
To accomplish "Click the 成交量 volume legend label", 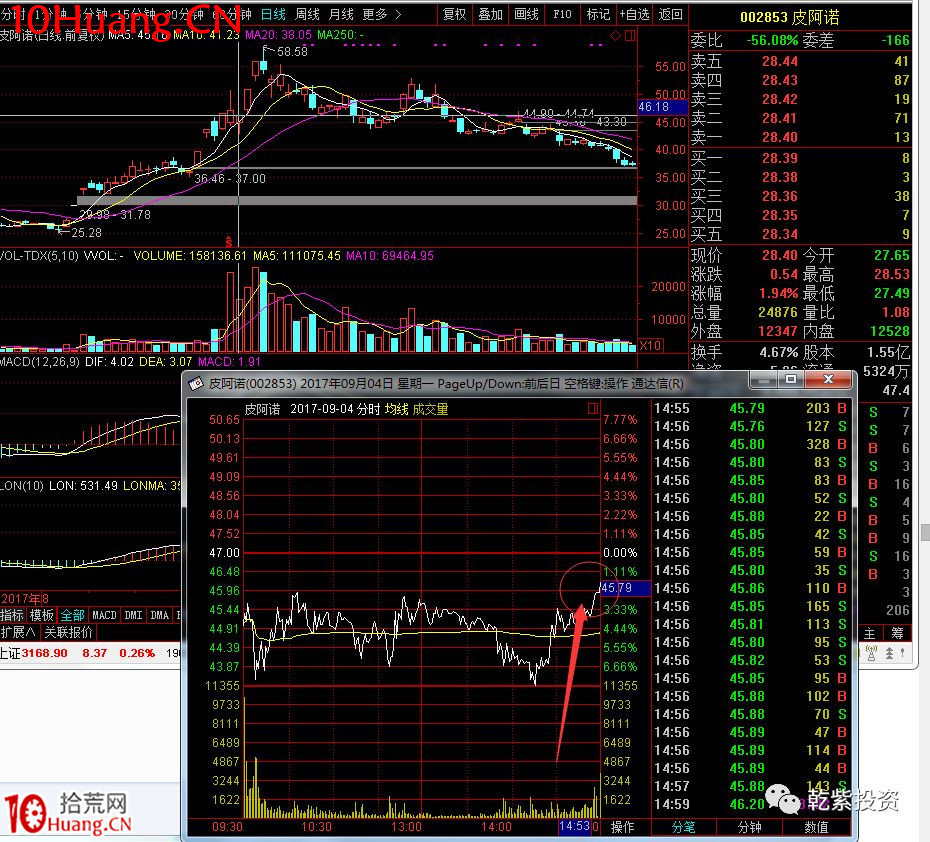I will click(431, 409).
